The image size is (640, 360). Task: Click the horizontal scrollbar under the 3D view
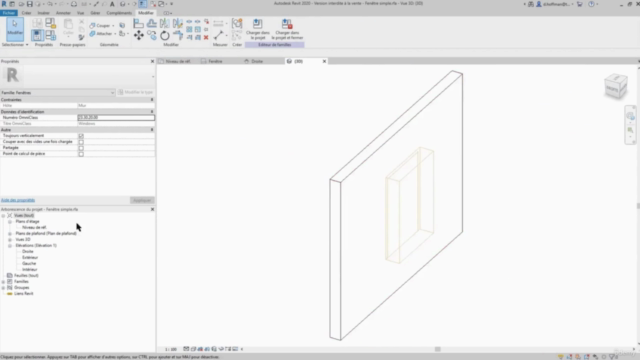click(438, 349)
